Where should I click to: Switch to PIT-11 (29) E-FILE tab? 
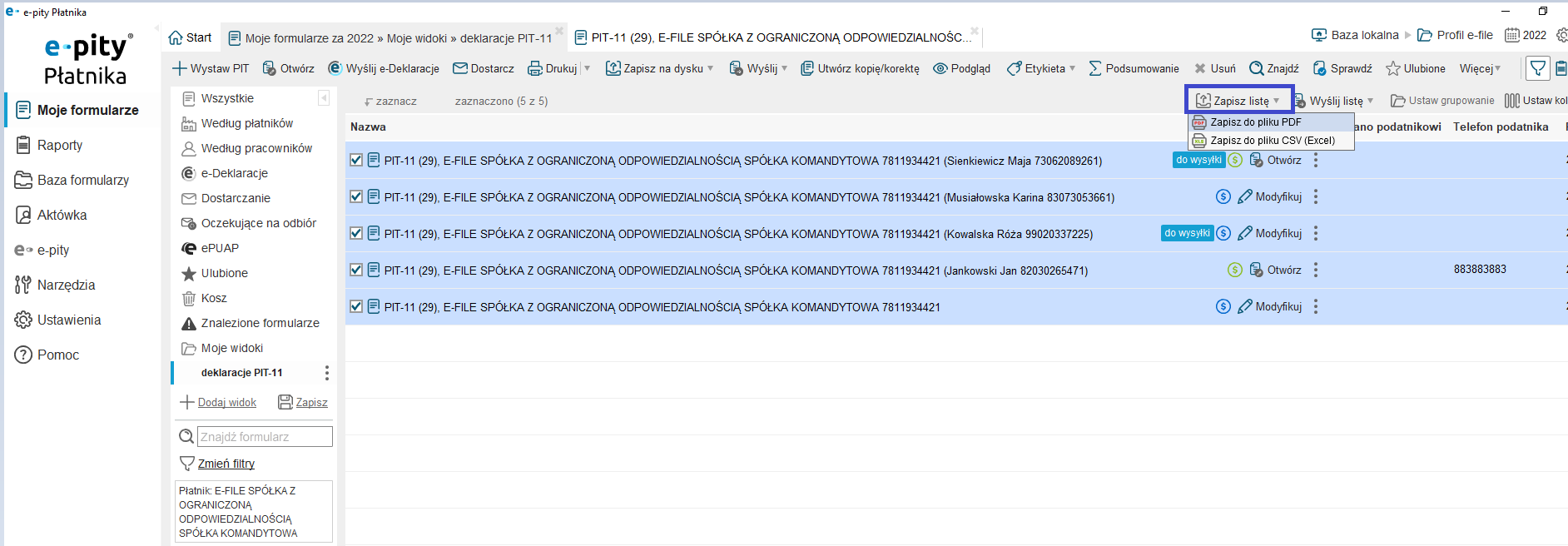coord(773,37)
